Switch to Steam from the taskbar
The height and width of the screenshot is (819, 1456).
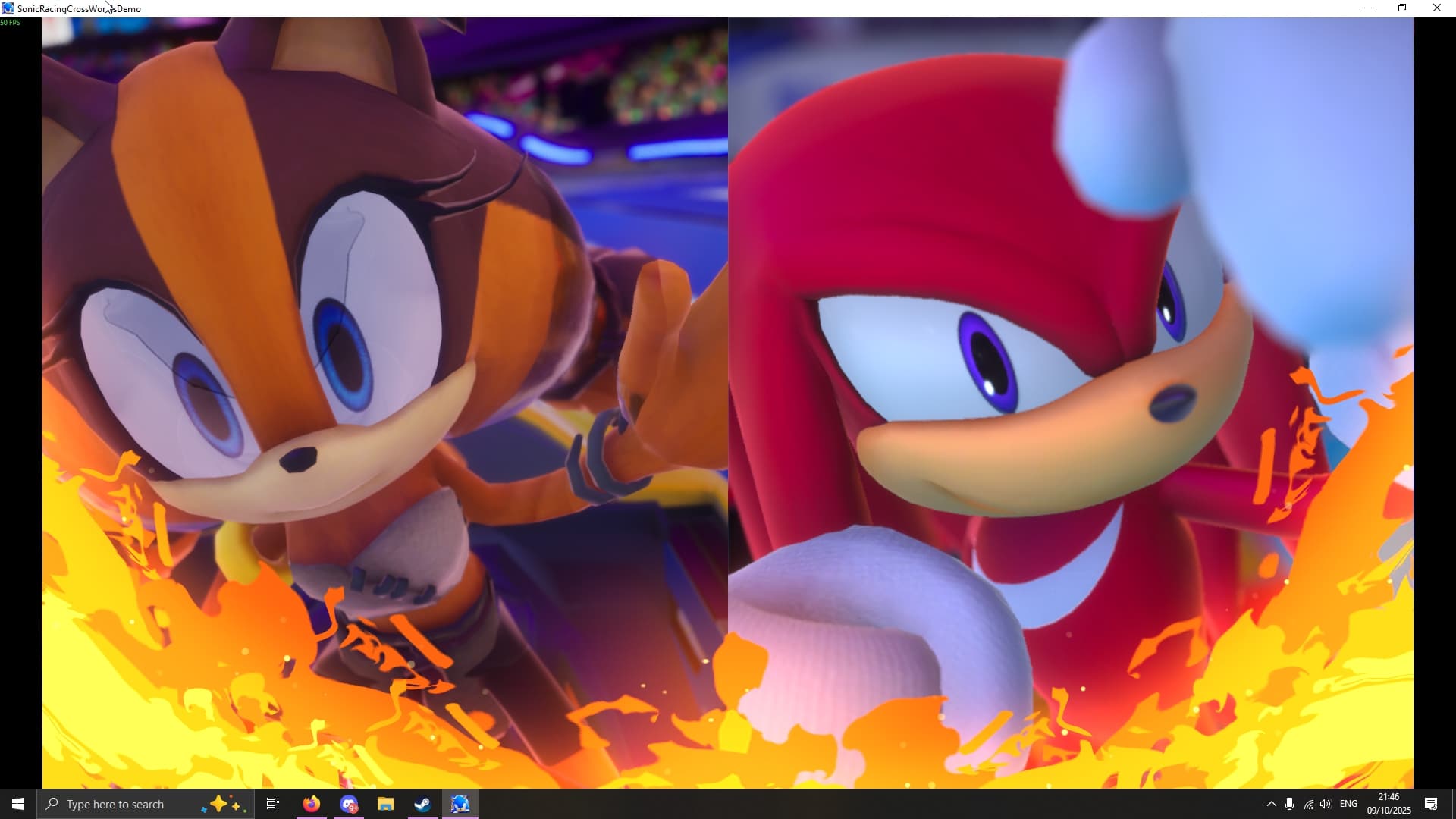422,804
